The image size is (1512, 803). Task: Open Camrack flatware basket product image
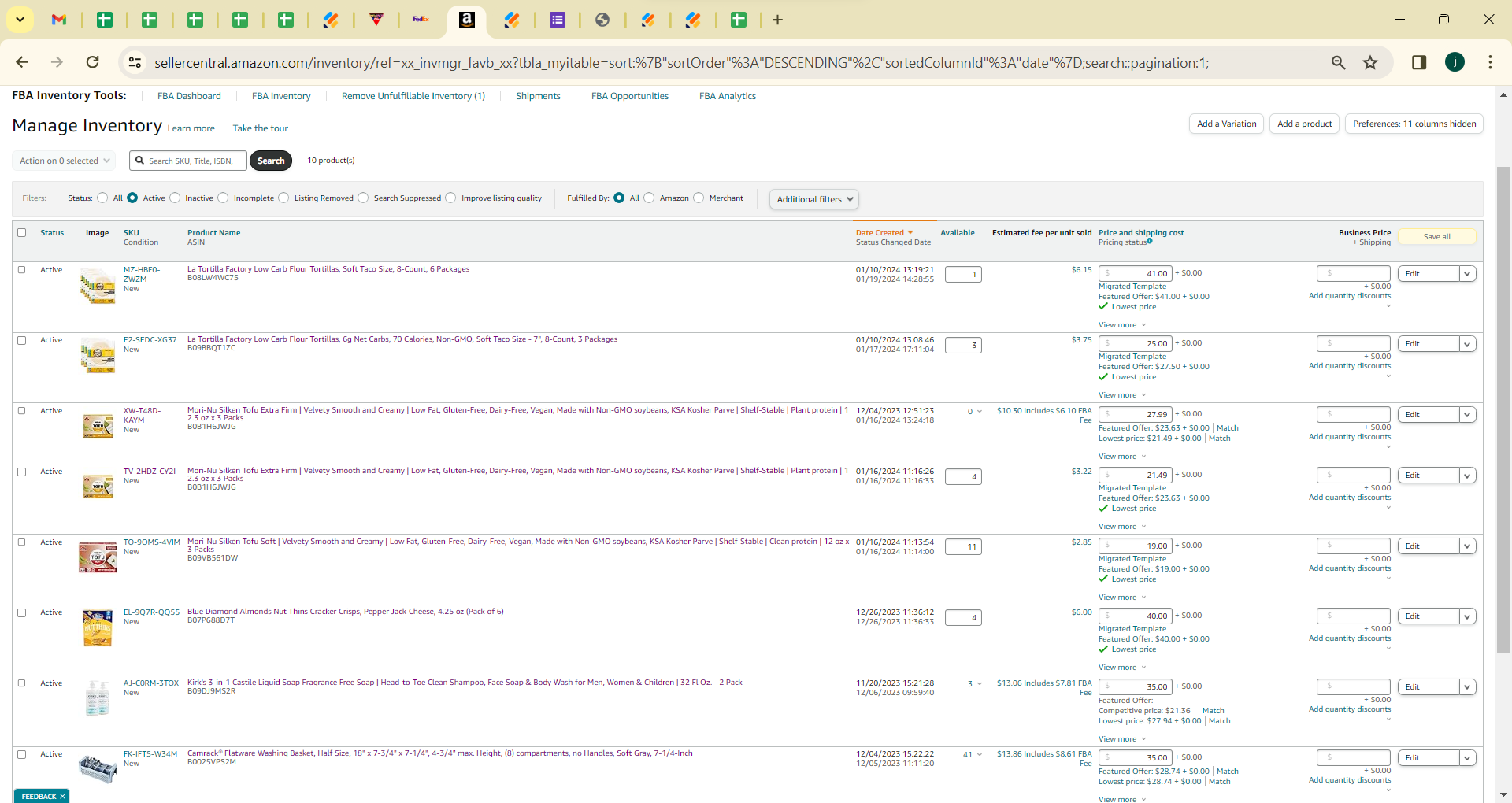(98, 768)
